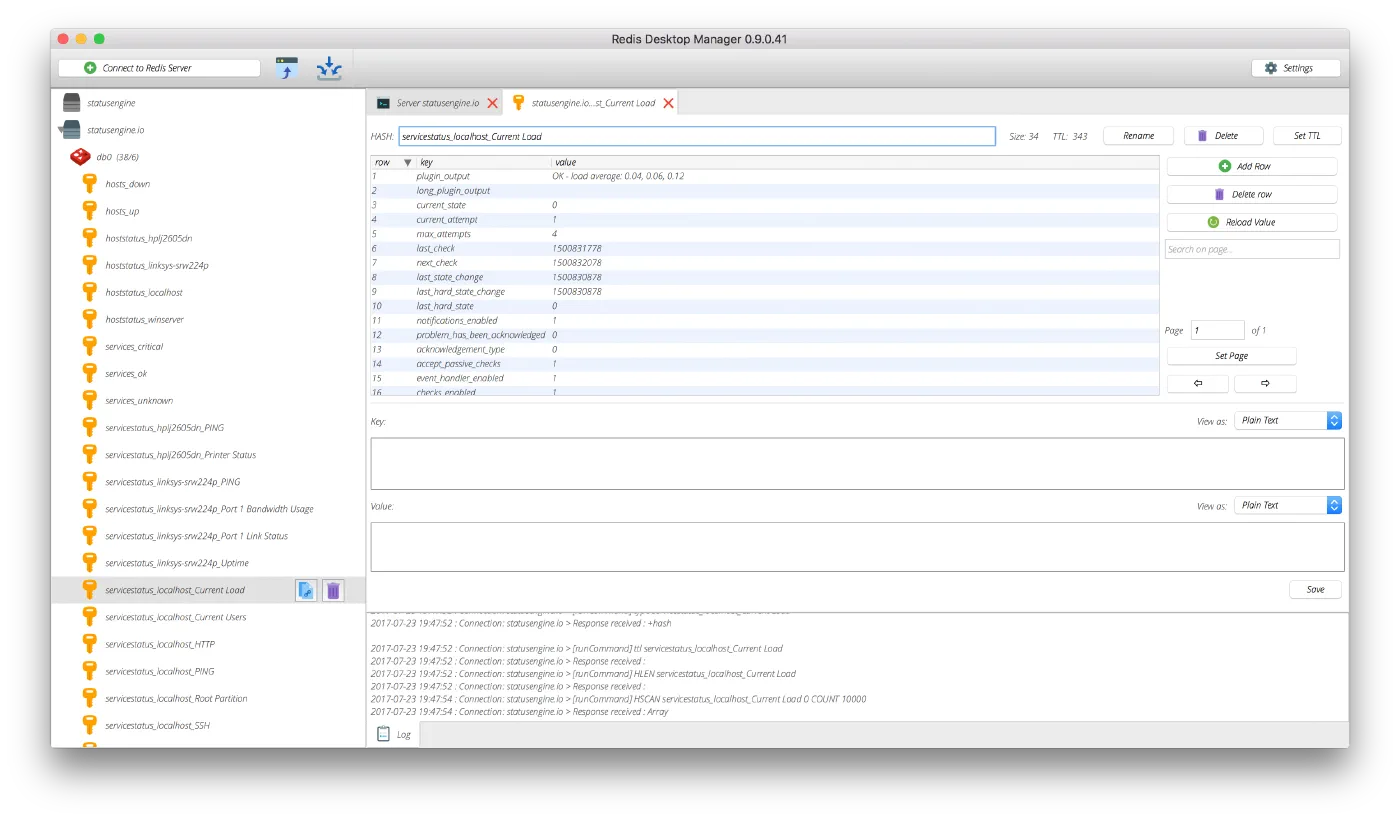Select servicestatus_linksys-srw224p_Port 1 Link Status key
1400x820 pixels.
pos(196,536)
